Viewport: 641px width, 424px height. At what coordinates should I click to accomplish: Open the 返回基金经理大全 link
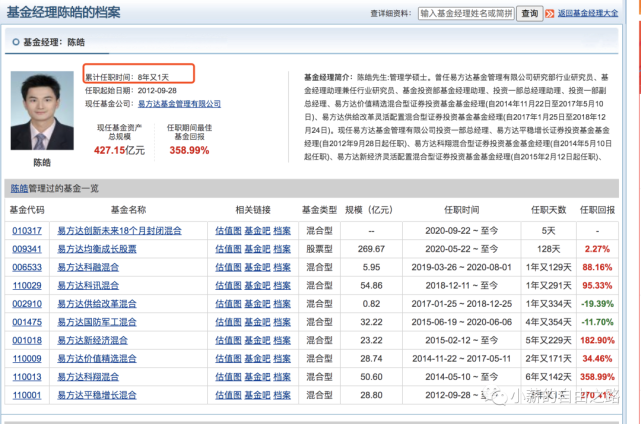(x=587, y=13)
